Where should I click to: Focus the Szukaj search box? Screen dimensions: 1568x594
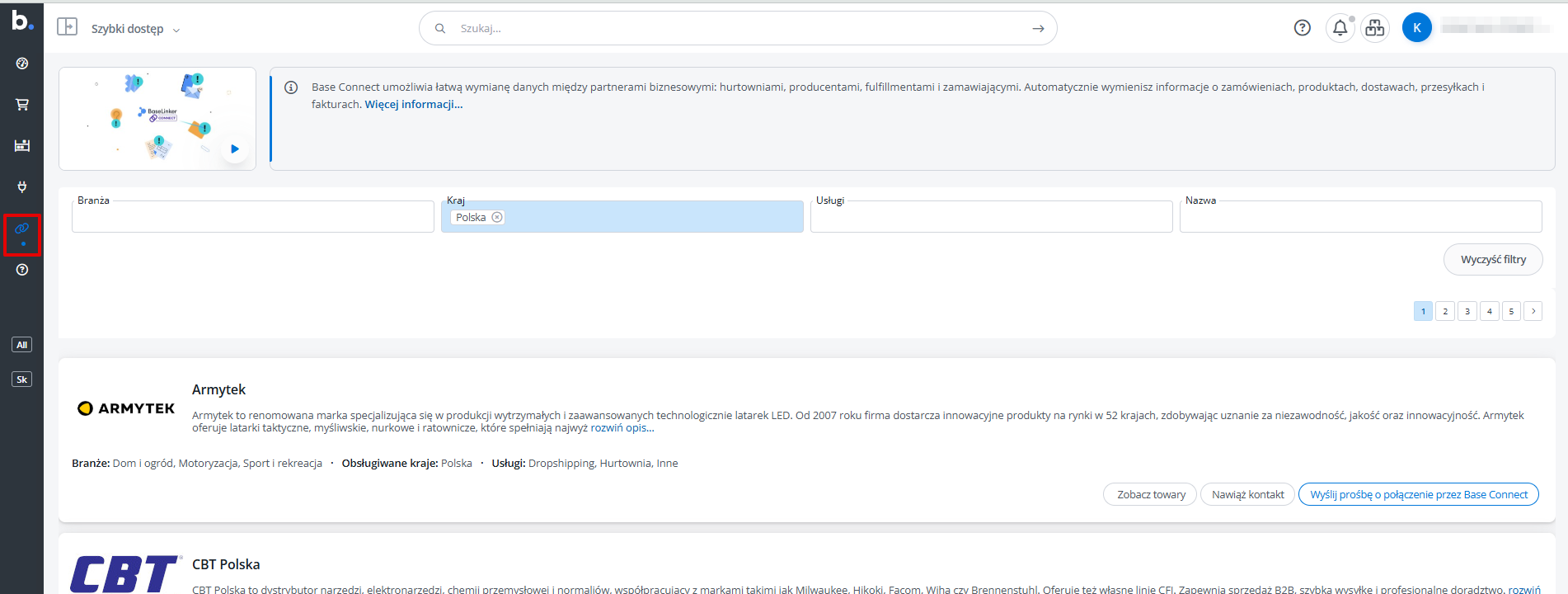click(x=738, y=28)
